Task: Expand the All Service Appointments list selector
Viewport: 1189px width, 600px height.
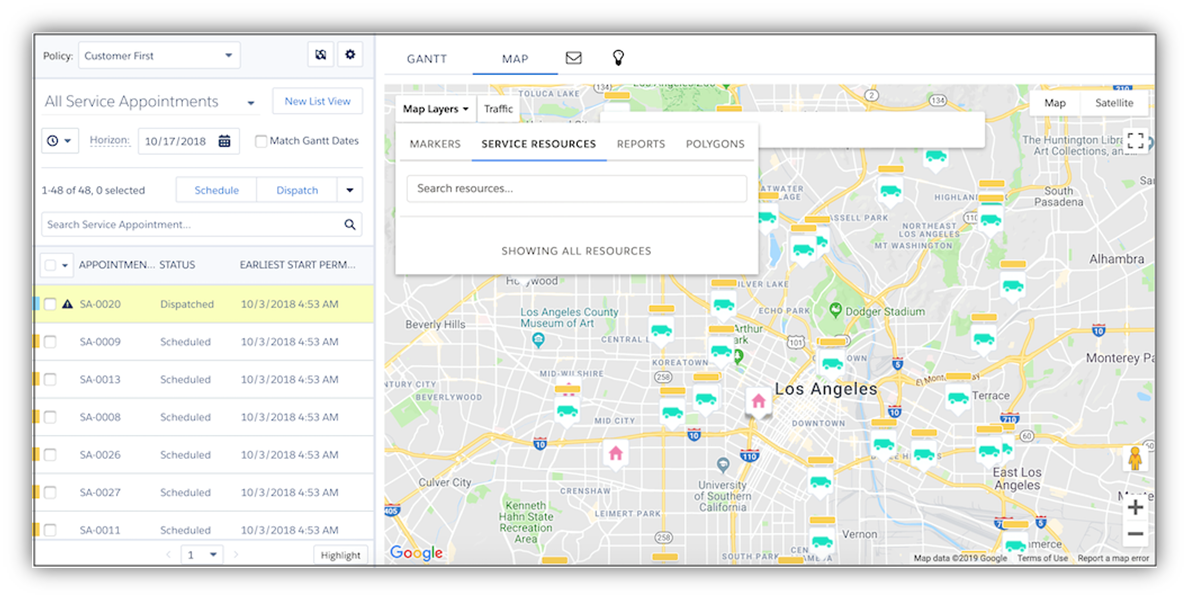Action: [x=251, y=103]
